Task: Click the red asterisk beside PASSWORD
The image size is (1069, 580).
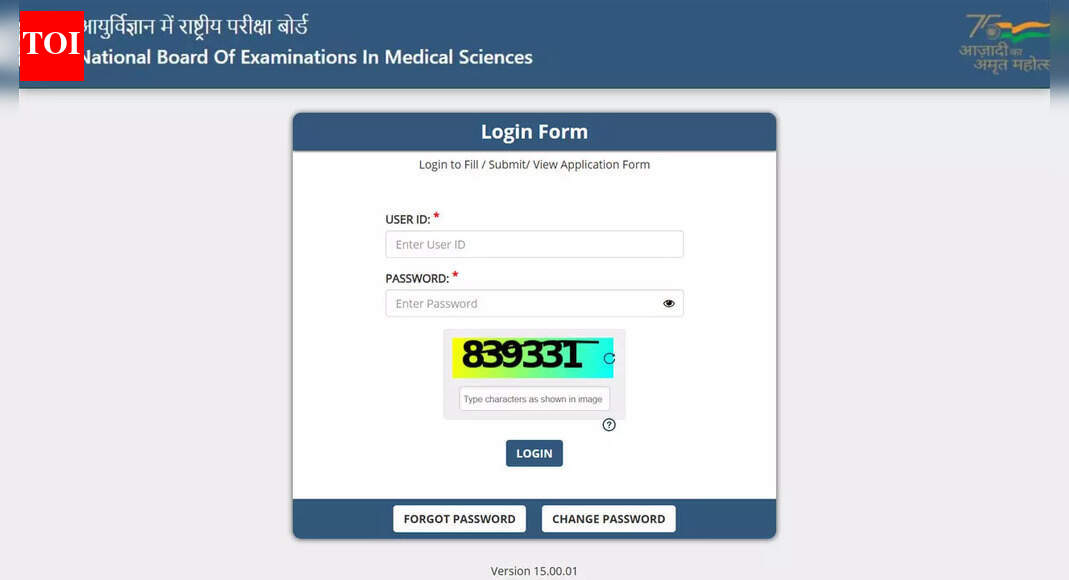Action: [x=455, y=274]
